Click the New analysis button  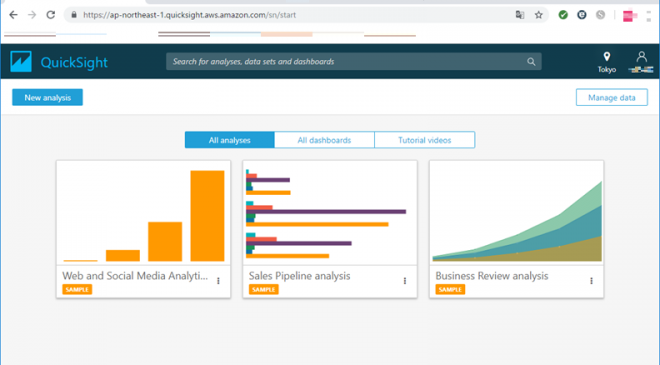pyautogui.click(x=47, y=97)
